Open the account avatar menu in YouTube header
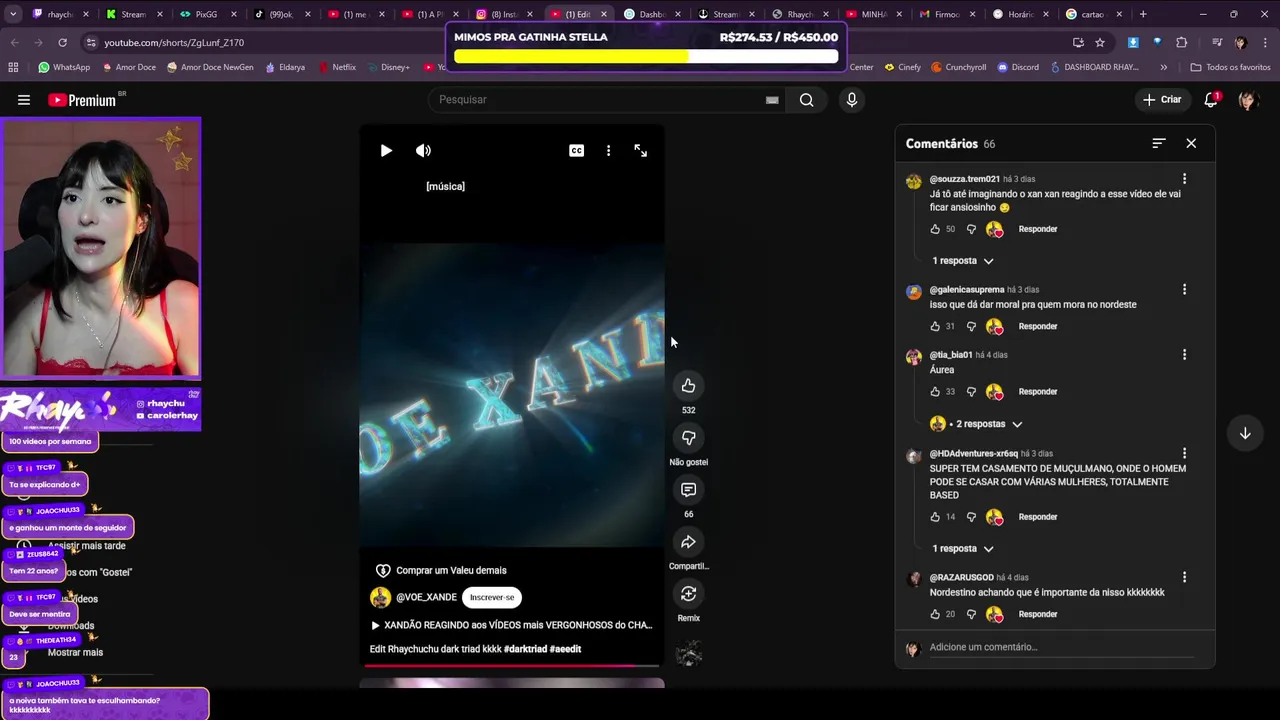 pyautogui.click(x=1247, y=100)
